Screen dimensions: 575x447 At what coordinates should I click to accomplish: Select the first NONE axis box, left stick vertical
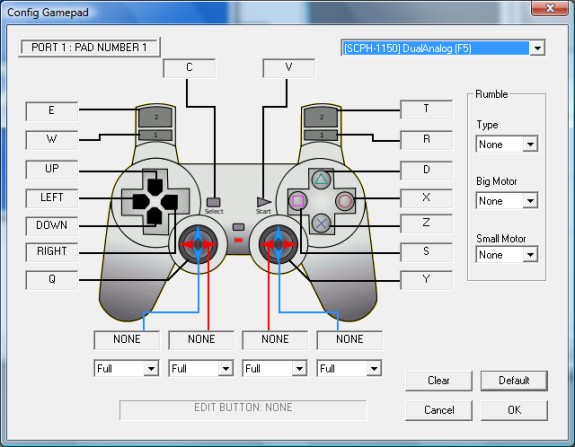(127, 340)
